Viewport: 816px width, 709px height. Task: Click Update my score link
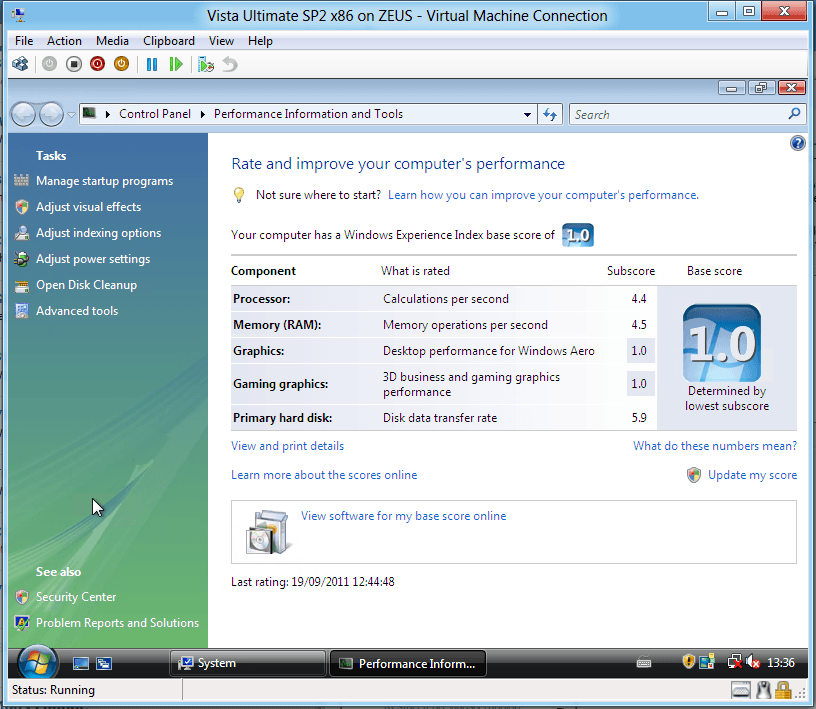tap(752, 475)
